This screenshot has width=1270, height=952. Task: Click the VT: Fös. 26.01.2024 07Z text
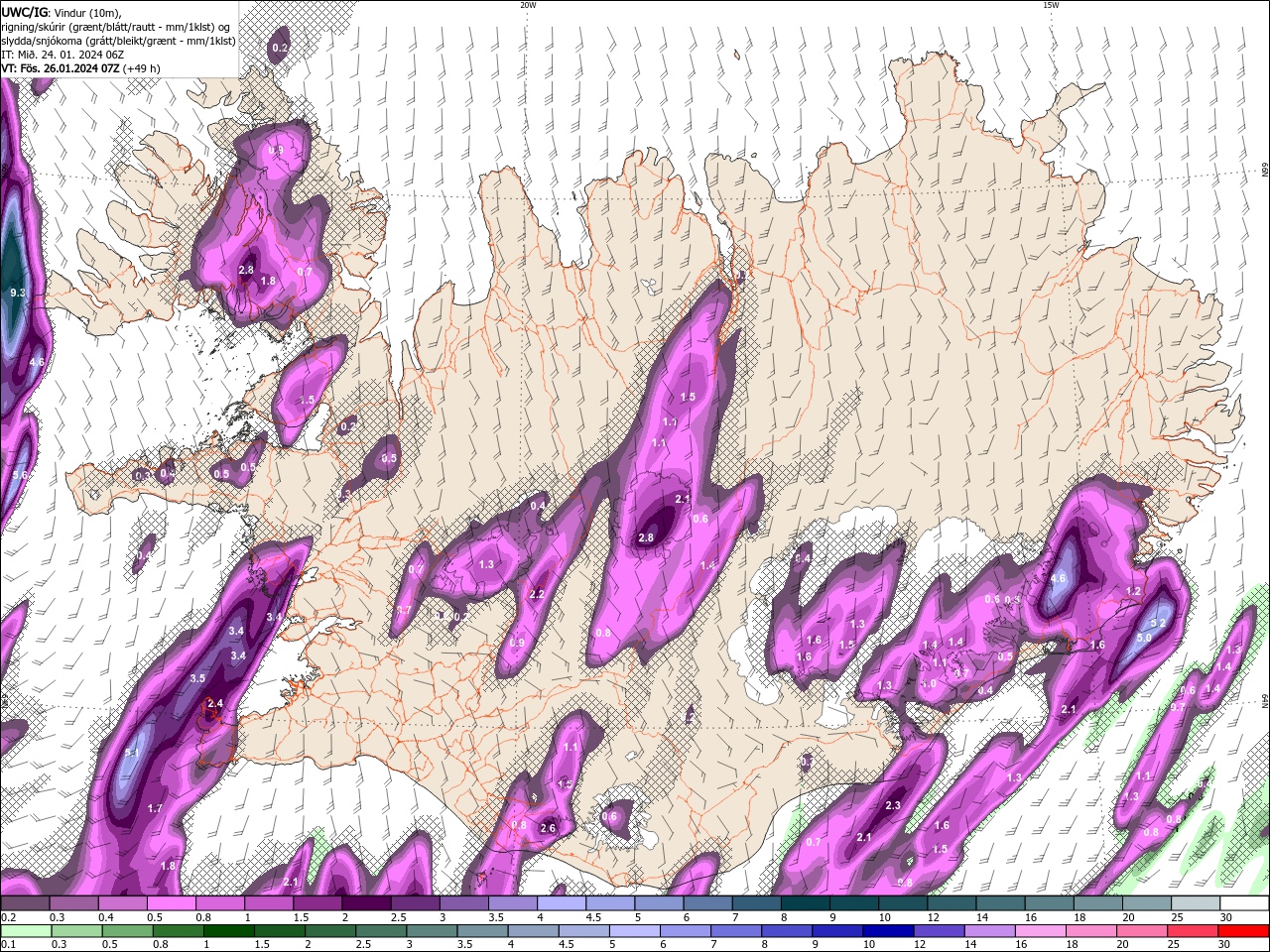click(x=63, y=68)
